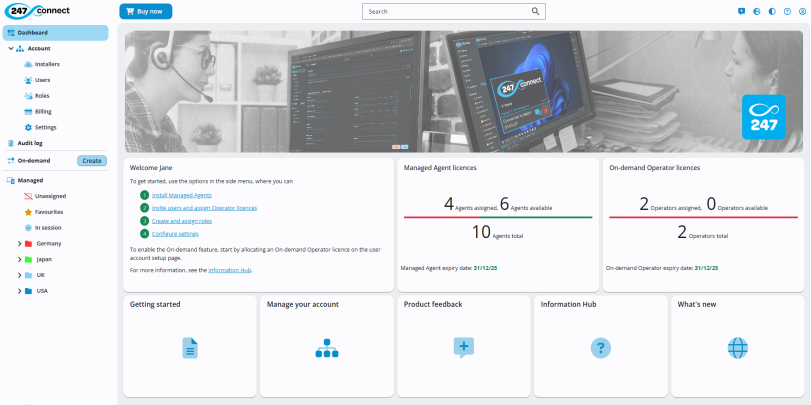The width and height of the screenshot is (811, 405).
Task: Open the help question-mark icon in header
Action: pyautogui.click(x=787, y=11)
